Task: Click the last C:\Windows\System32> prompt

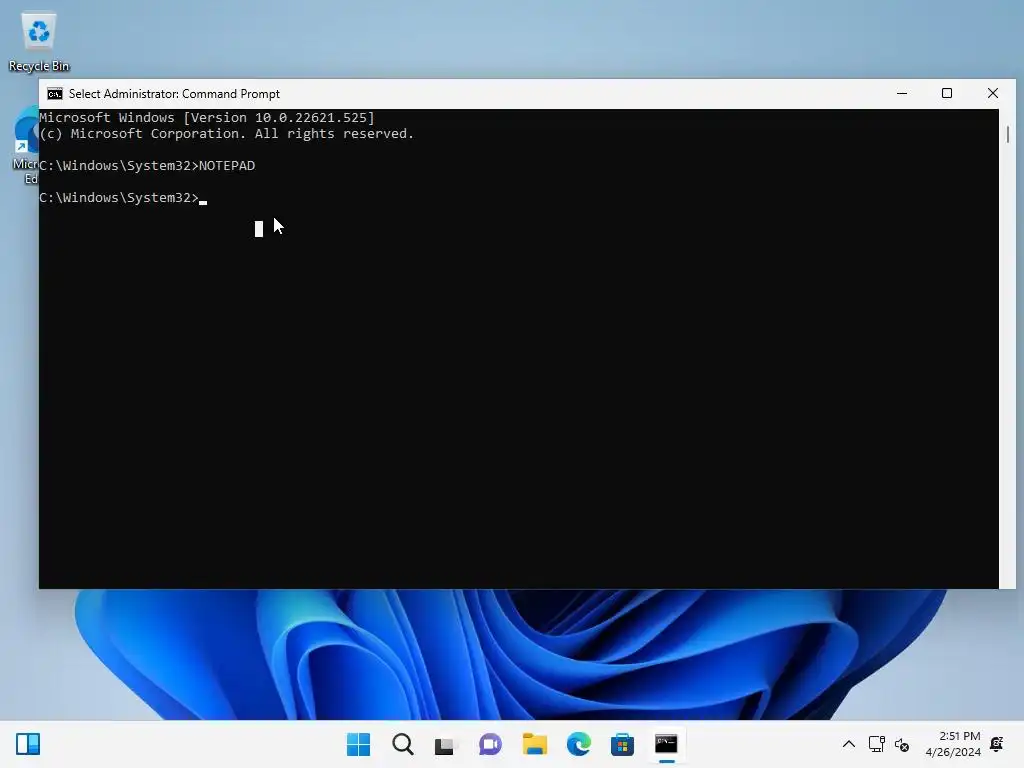Action: tap(119, 198)
